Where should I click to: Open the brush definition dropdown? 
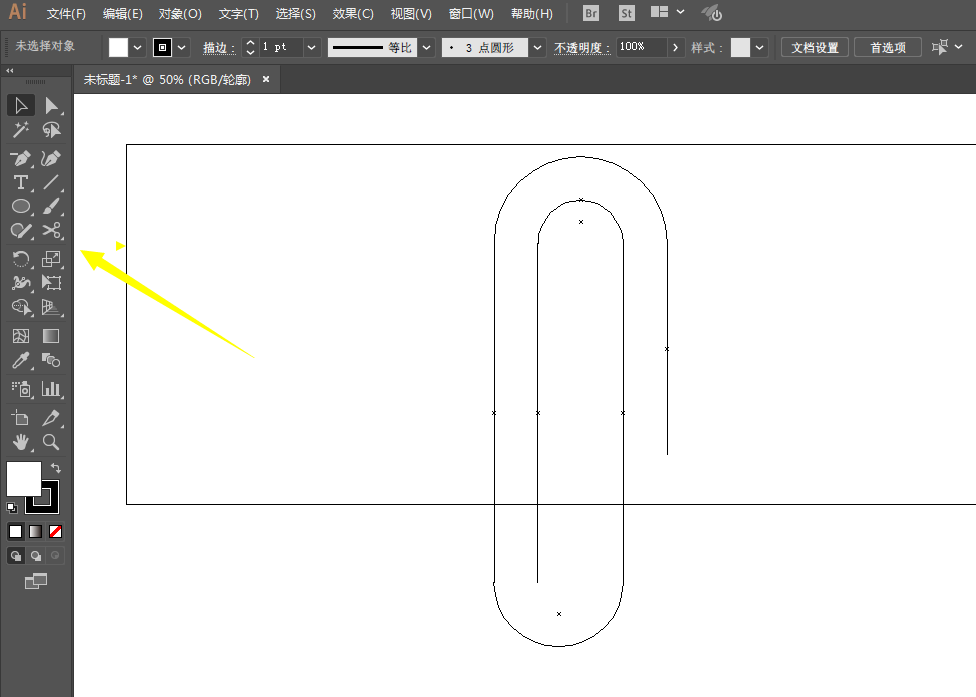(537, 47)
